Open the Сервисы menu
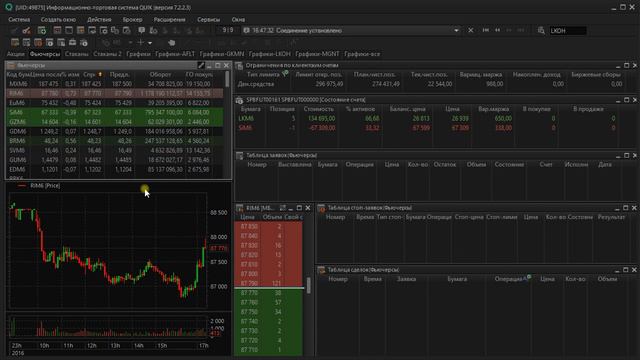The width and height of the screenshot is (640, 360). 209,20
